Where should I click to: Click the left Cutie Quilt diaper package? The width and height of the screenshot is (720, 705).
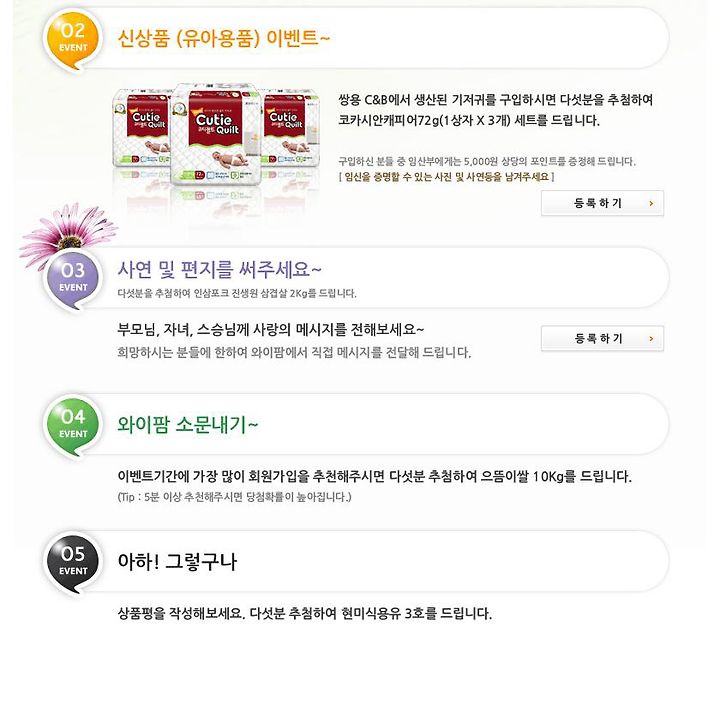[141, 129]
